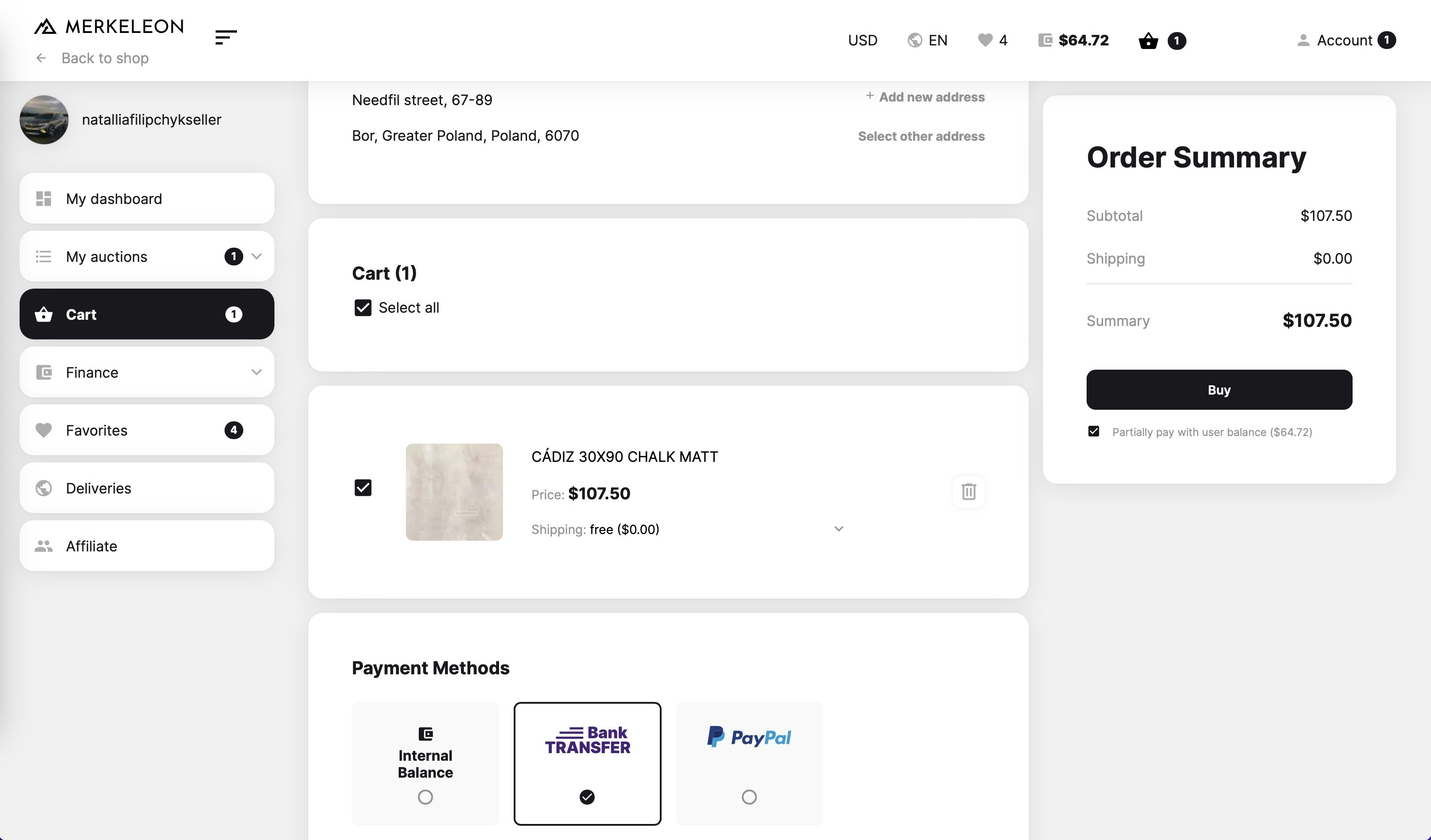This screenshot has height=840, width=1431.
Task: Click the Buy button
Action: coord(1218,390)
